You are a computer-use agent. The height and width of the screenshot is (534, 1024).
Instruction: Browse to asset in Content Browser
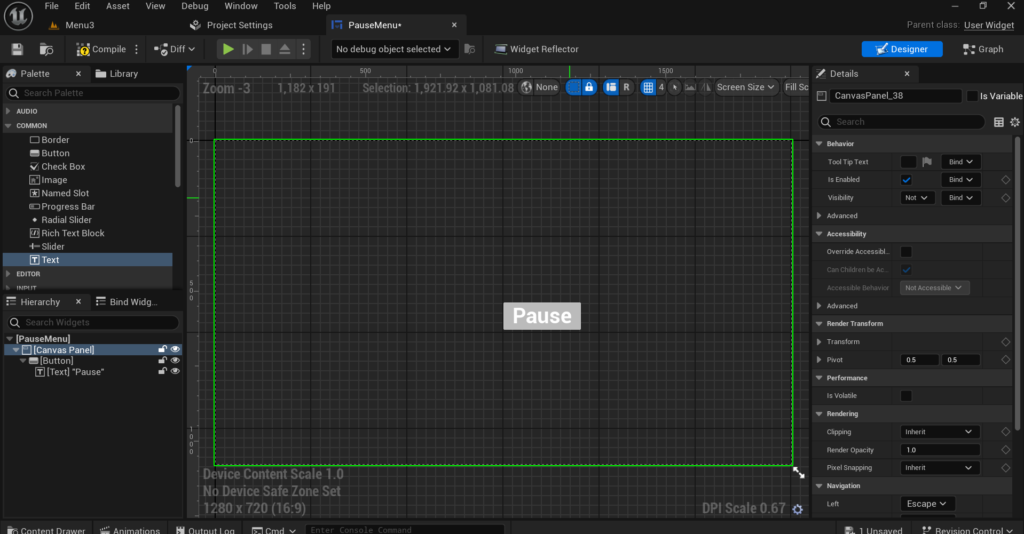pyautogui.click(x=46, y=49)
